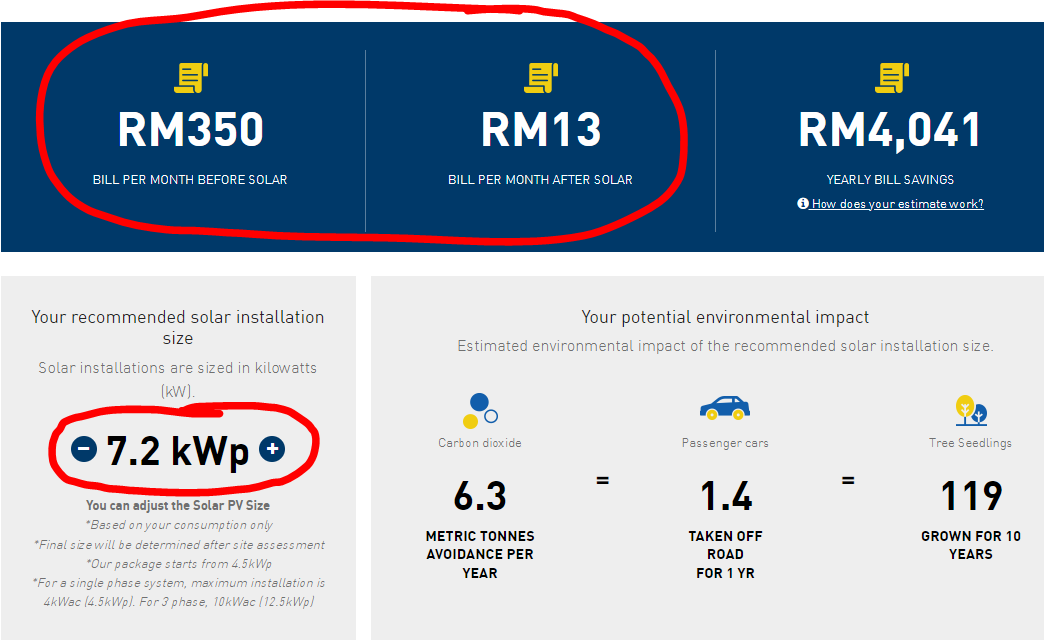Click the 'YEARLY BILL SAVINGS' label

pos(890,180)
